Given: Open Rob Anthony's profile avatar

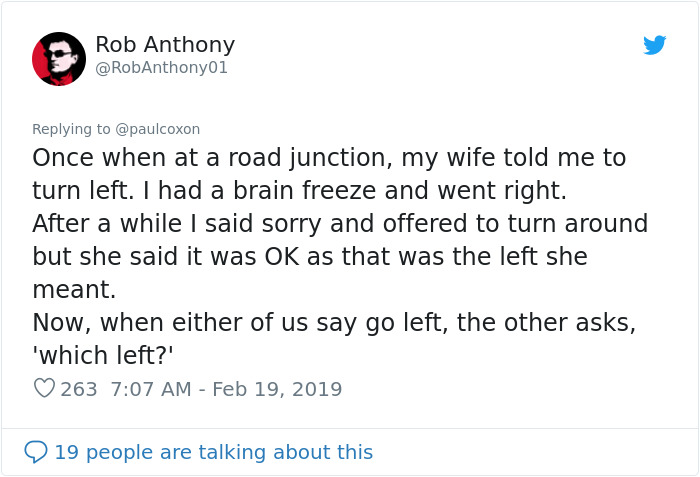Looking at the screenshot, I should [59, 58].
